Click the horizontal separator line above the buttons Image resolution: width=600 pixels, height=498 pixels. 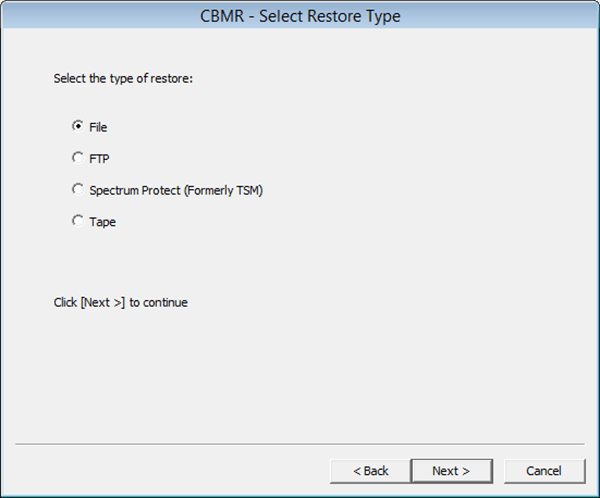[300, 444]
